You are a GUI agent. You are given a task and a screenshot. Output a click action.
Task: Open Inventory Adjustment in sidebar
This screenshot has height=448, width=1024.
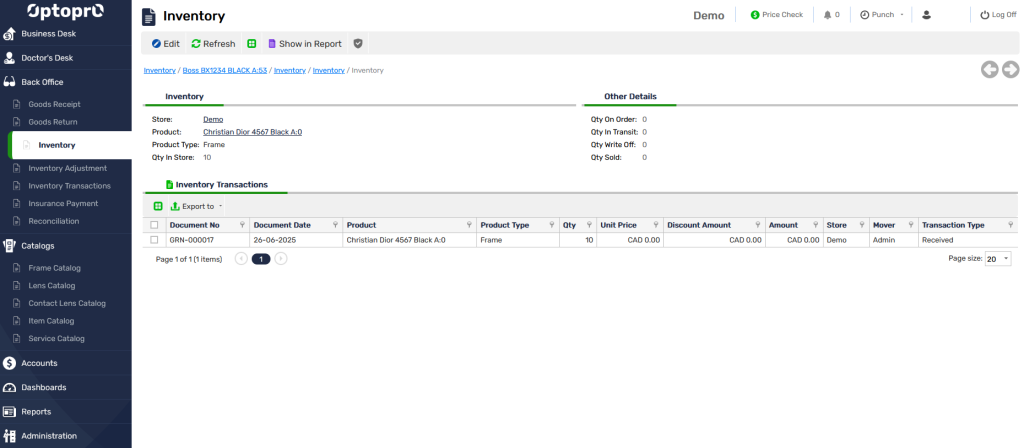pos(68,168)
